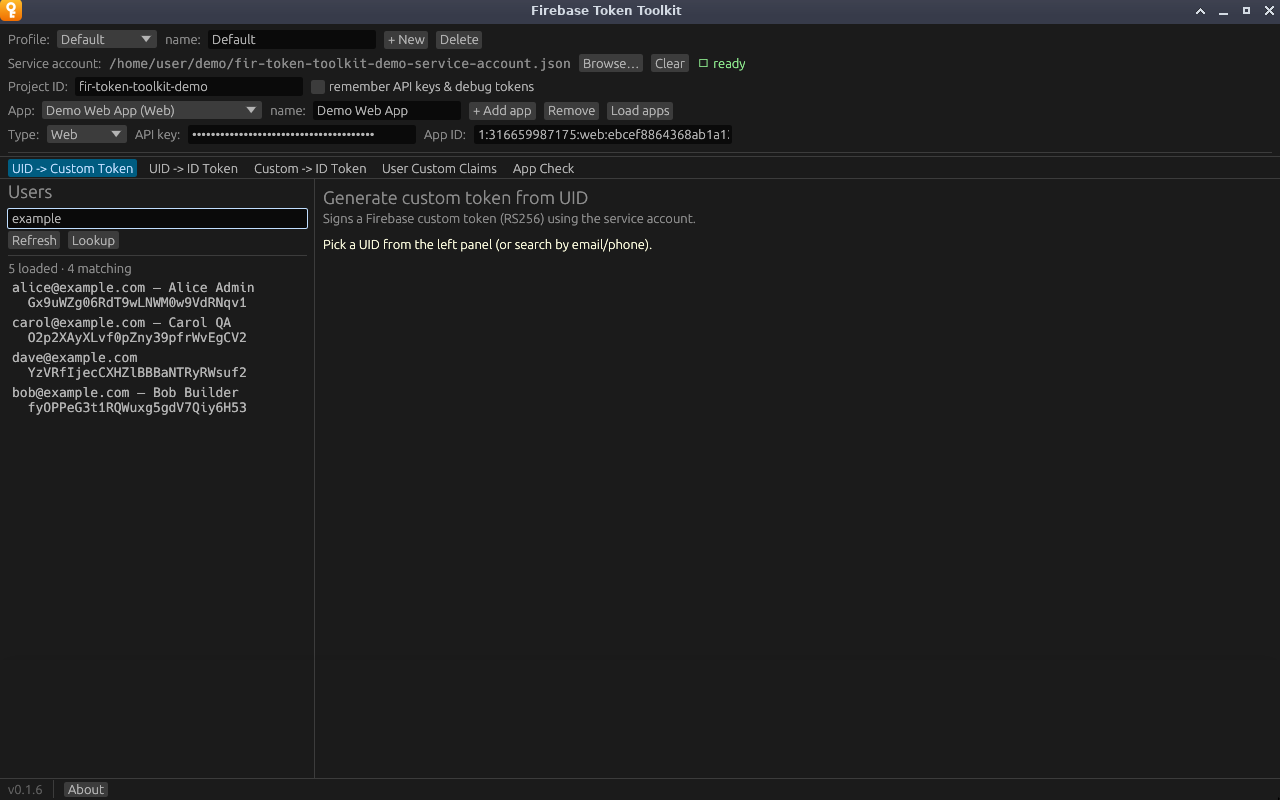Click the version label v0.1.6
Screen dimensions: 1280x800
25,790
